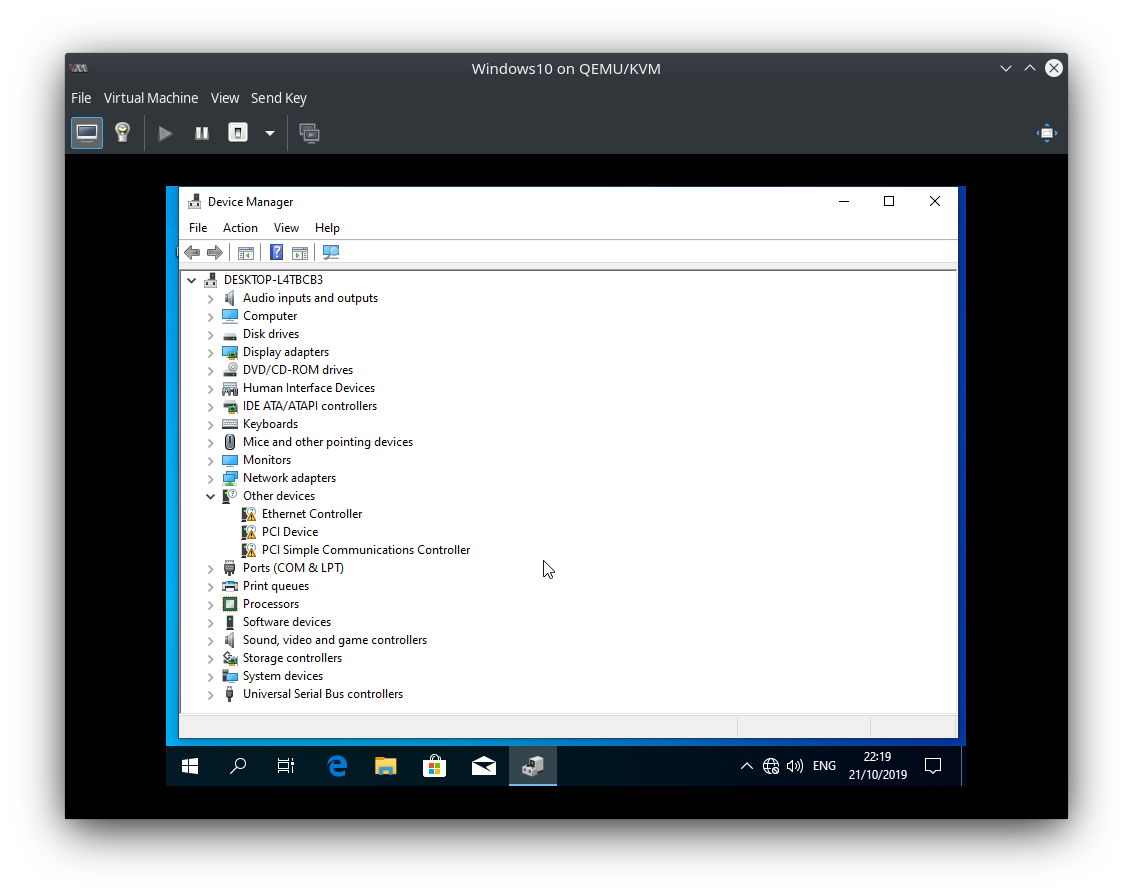This screenshot has height=896, width=1133.
Task: Pause the virtual machine
Action: [202, 133]
